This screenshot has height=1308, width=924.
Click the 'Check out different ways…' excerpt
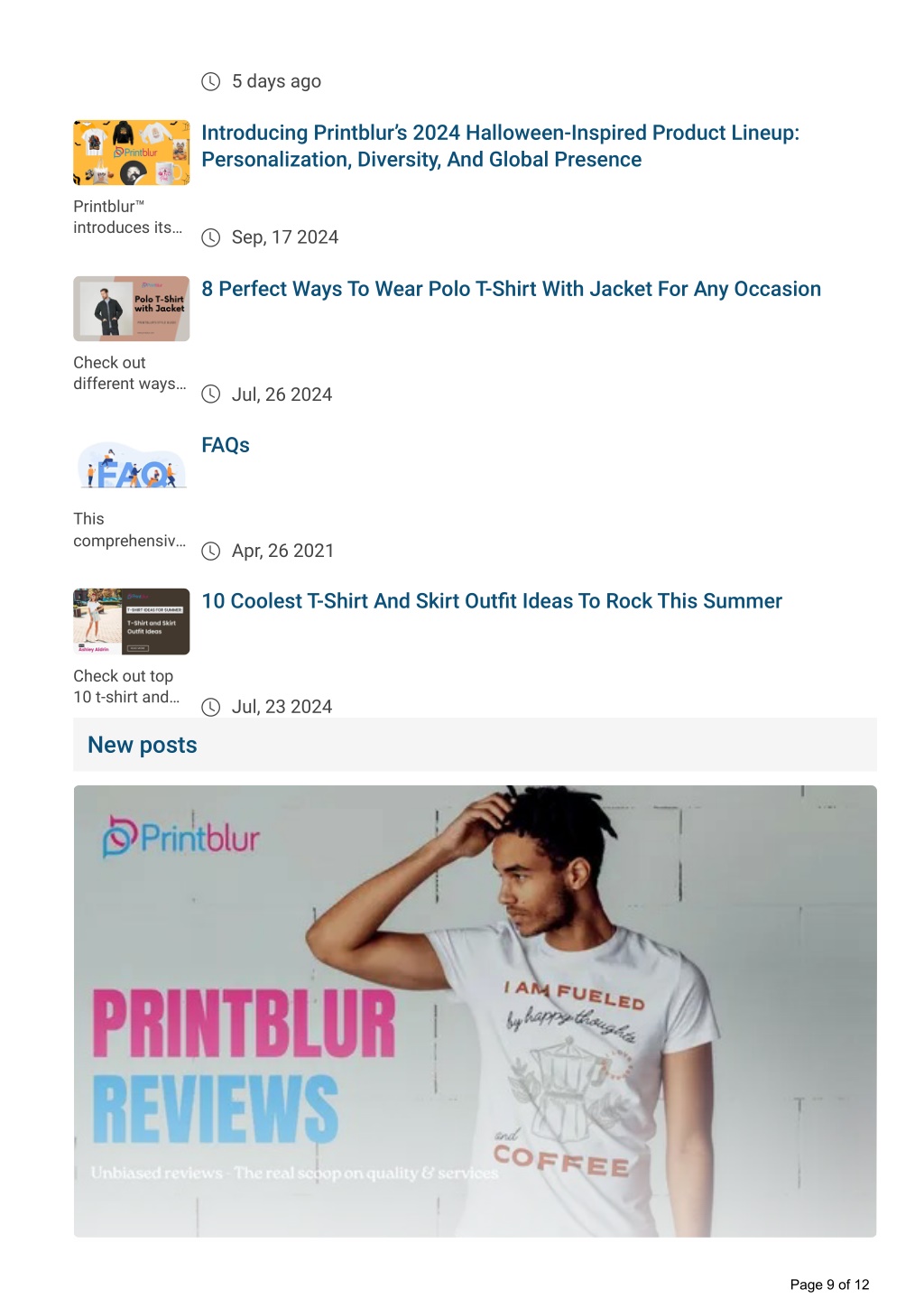(130, 374)
